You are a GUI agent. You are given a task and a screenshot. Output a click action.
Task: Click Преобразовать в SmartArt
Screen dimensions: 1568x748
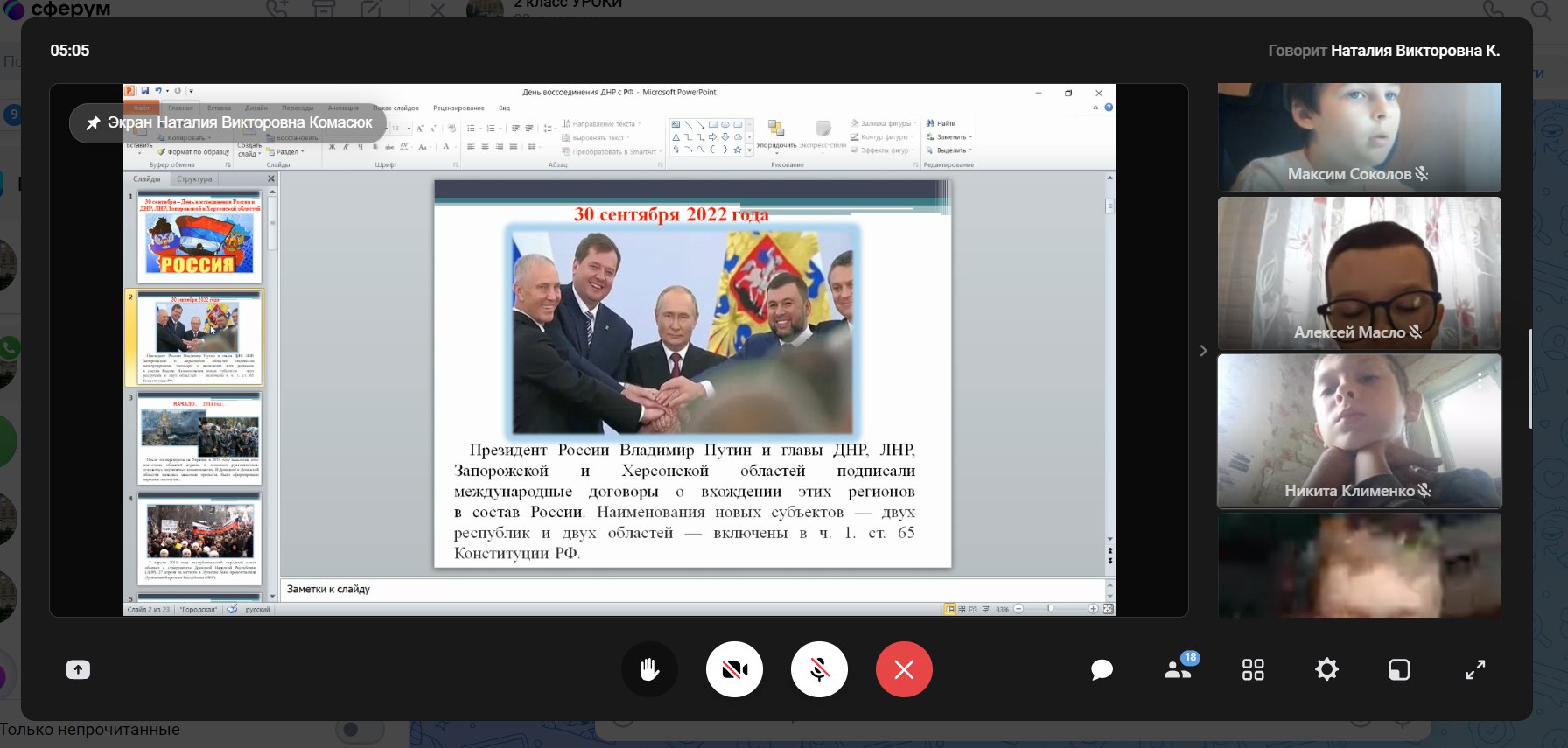coord(611,151)
